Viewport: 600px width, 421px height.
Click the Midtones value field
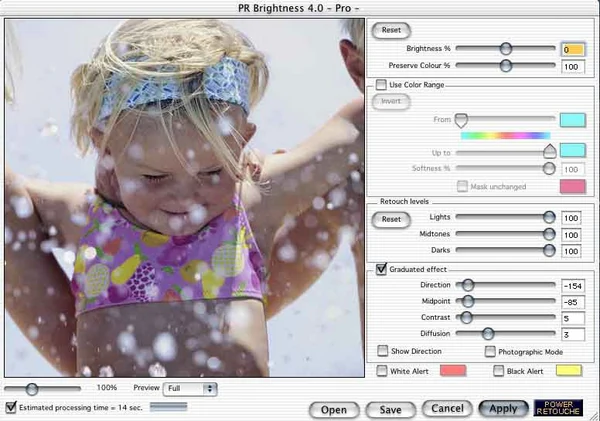[x=571, y=235]
